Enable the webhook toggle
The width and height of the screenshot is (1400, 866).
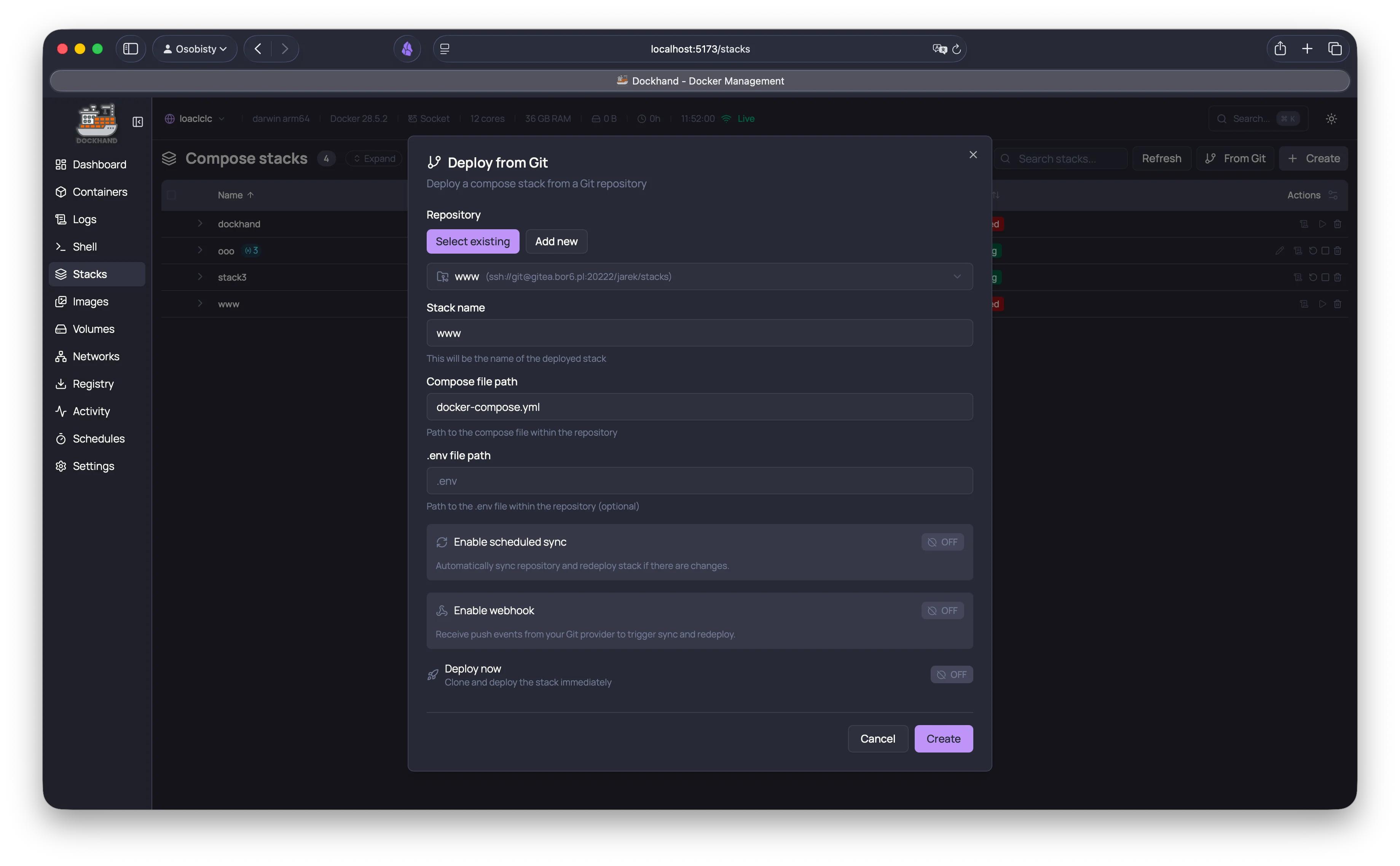point(943,610)
